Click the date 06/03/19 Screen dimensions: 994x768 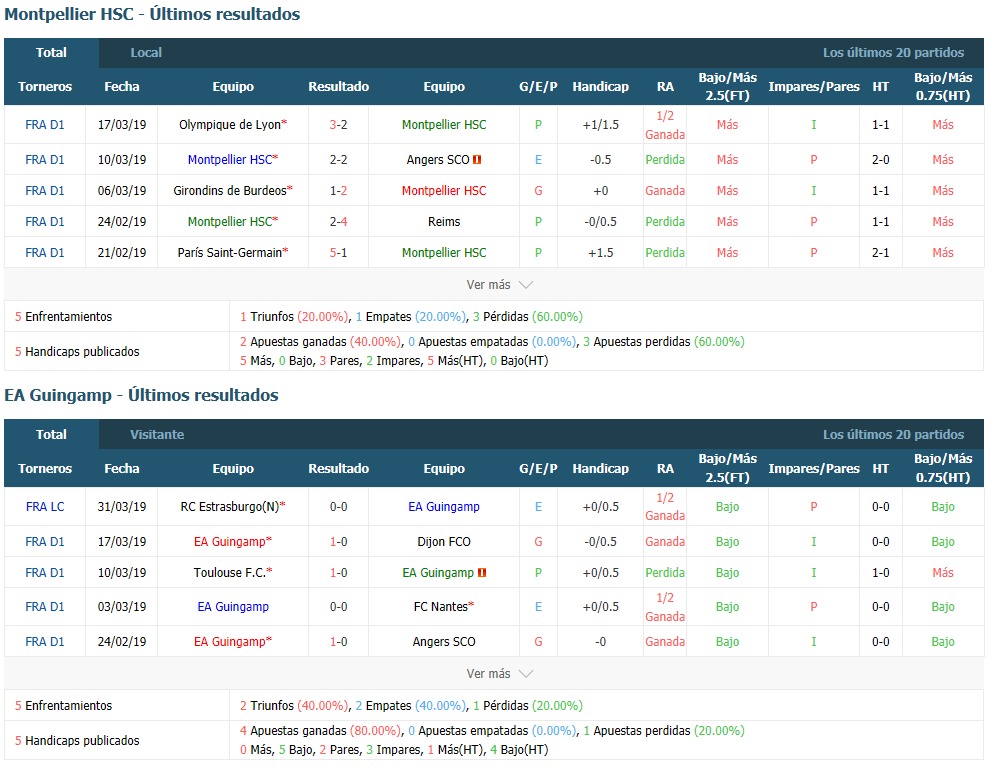(x=122, y=191)
